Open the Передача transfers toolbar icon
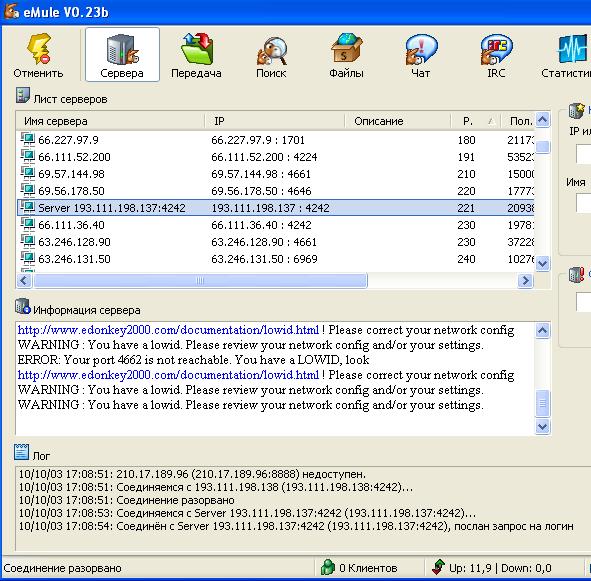The height and width of the screenshot is (581, 591). pos(196,55)
